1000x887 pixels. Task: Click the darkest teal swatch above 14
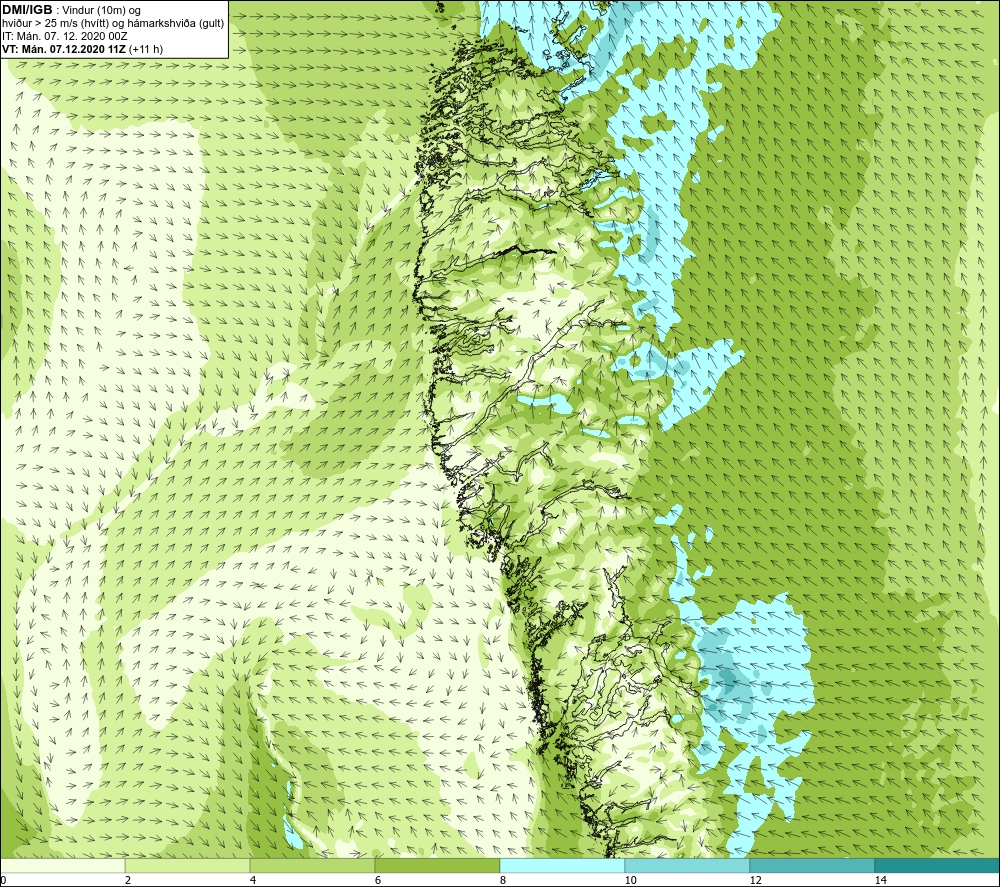click(938, 865)
